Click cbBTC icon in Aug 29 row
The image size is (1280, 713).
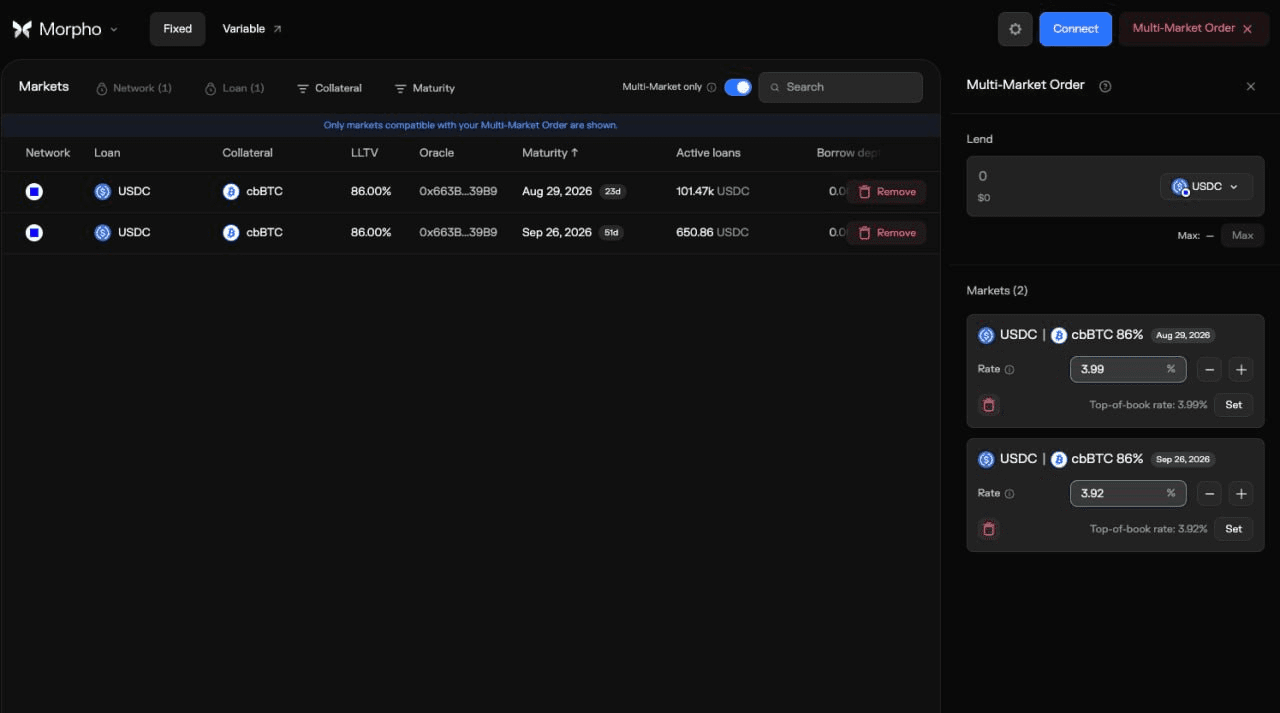(x=231, y=191)
